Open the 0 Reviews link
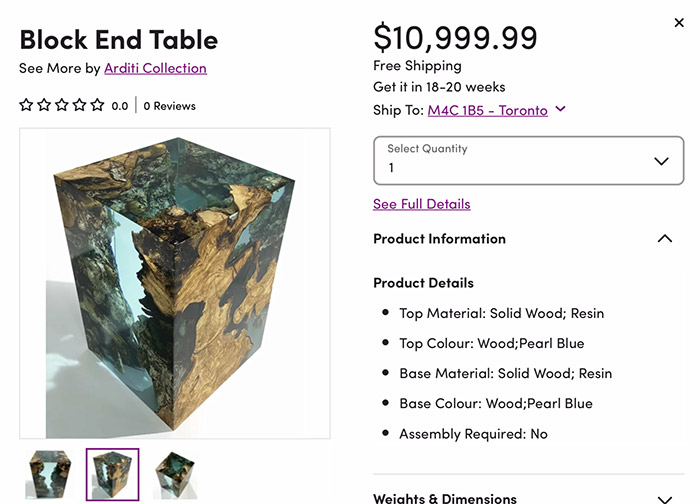 [x=170, y=106]
